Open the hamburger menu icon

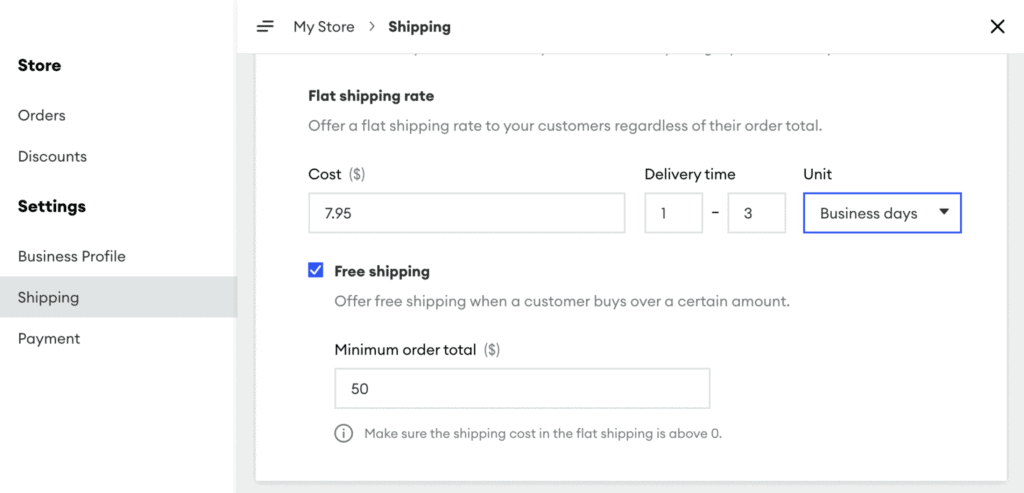(264, 27)
